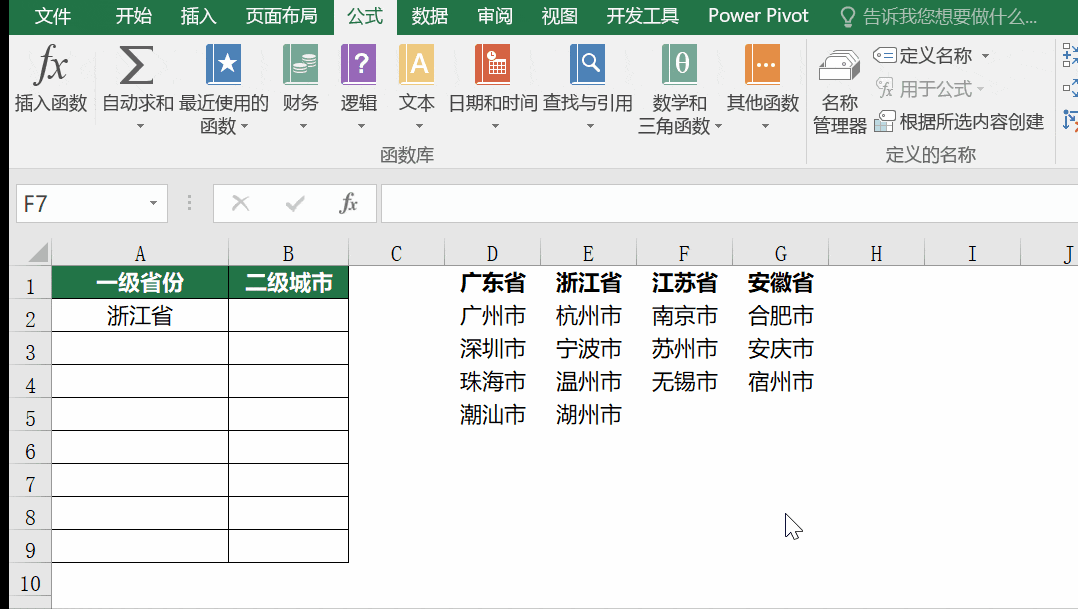Click inside the formula bar input
Viewport: 1078px width, 609px height.
729,203
